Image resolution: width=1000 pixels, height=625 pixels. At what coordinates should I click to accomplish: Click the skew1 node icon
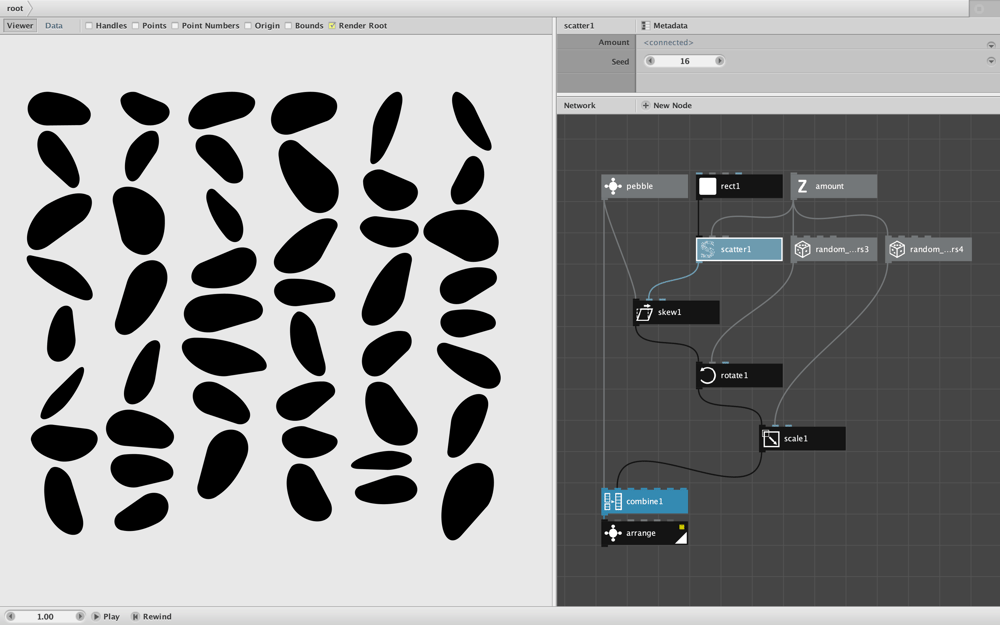(644, 312)
